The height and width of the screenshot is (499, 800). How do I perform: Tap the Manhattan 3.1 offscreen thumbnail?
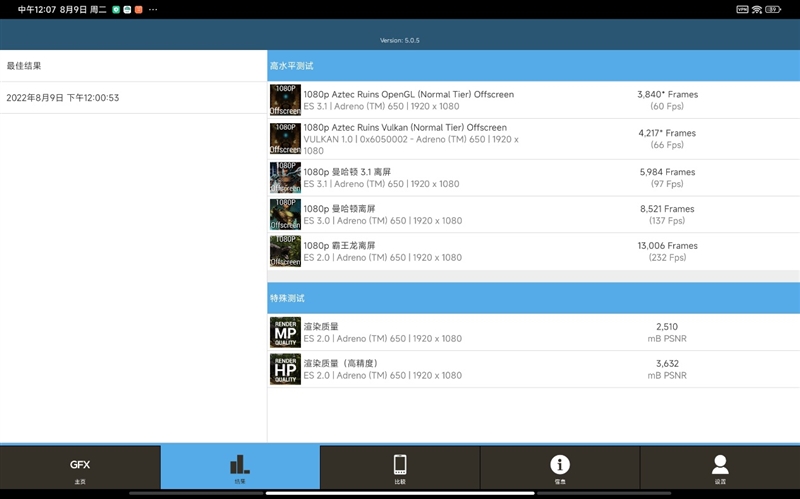(285, 177)
